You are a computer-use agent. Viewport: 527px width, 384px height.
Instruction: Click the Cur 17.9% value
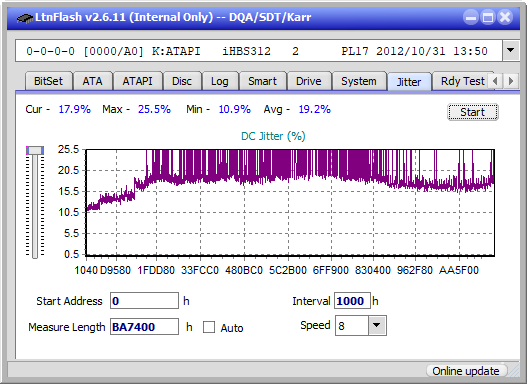[75, 109]
